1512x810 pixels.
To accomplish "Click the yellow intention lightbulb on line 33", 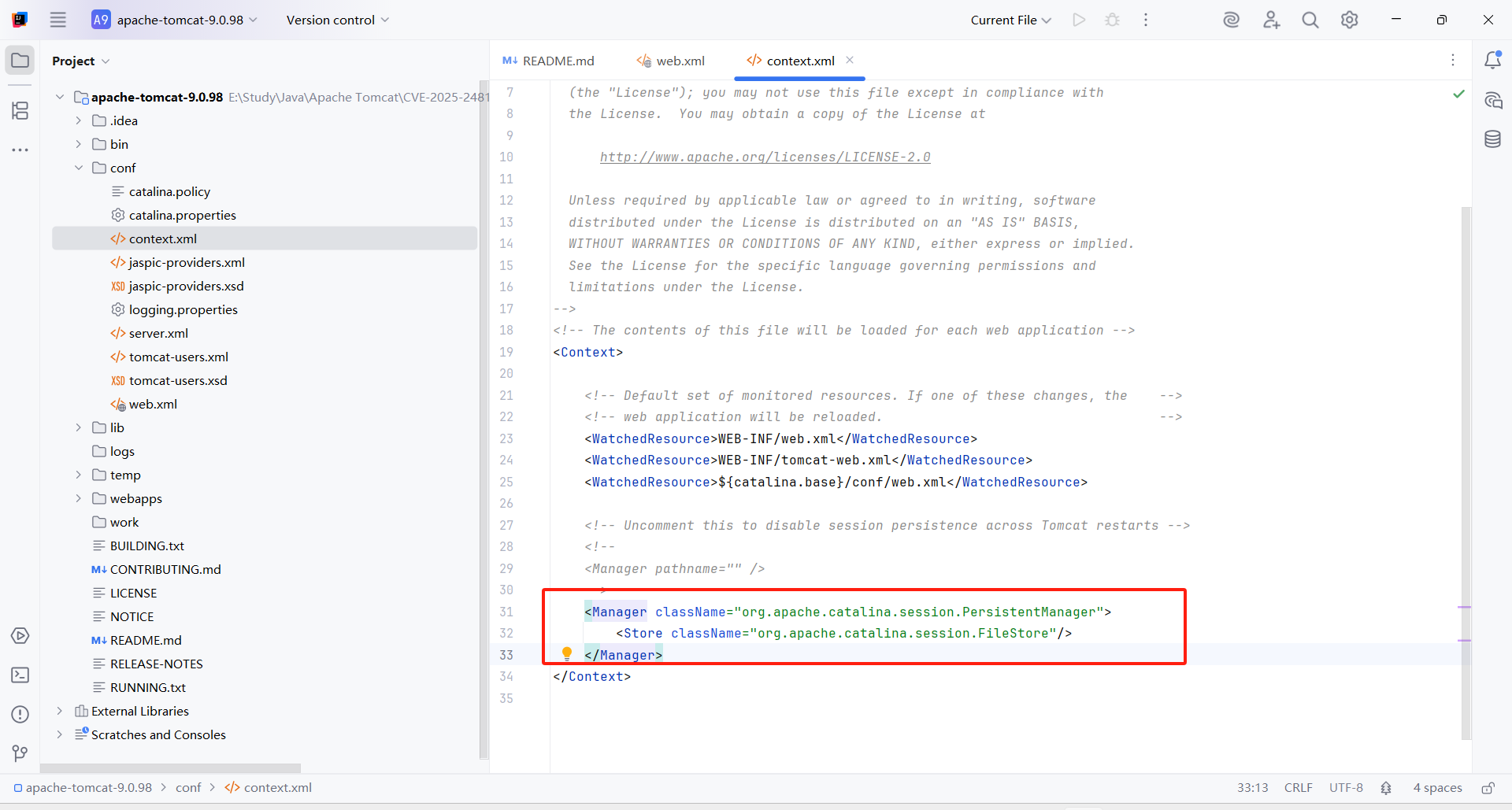I will (566, 653).
